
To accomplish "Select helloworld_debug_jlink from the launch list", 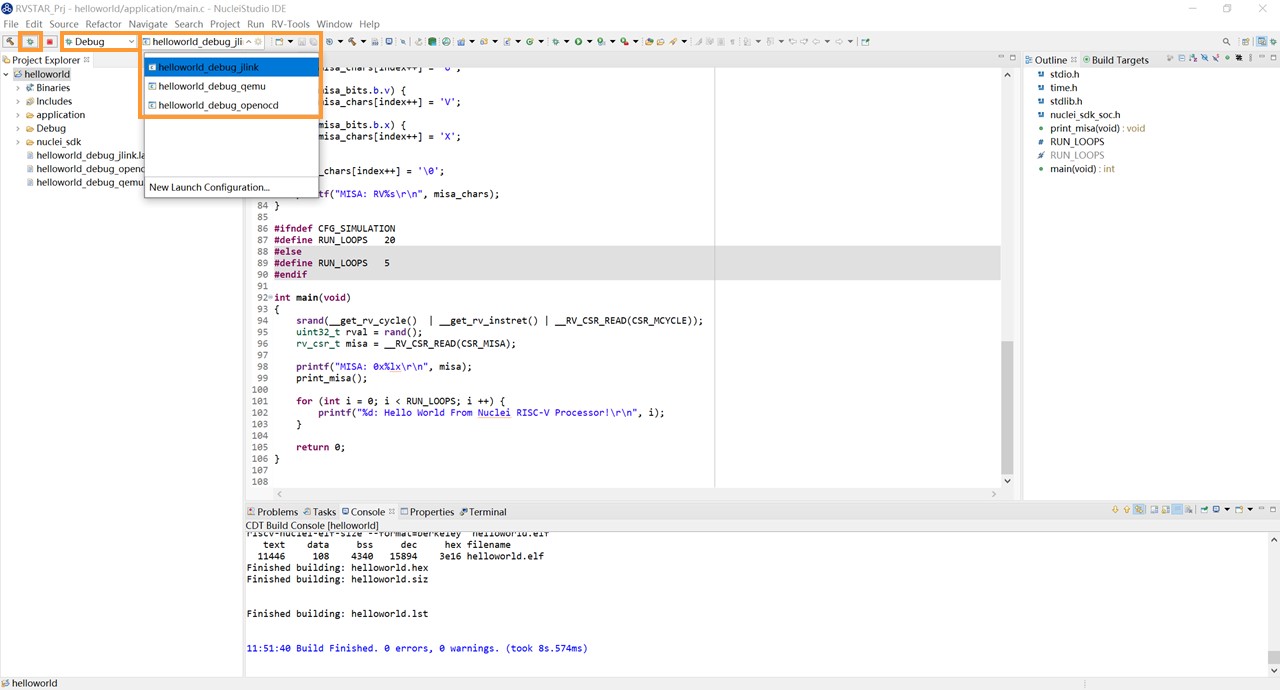I will [x=231, y=67].
